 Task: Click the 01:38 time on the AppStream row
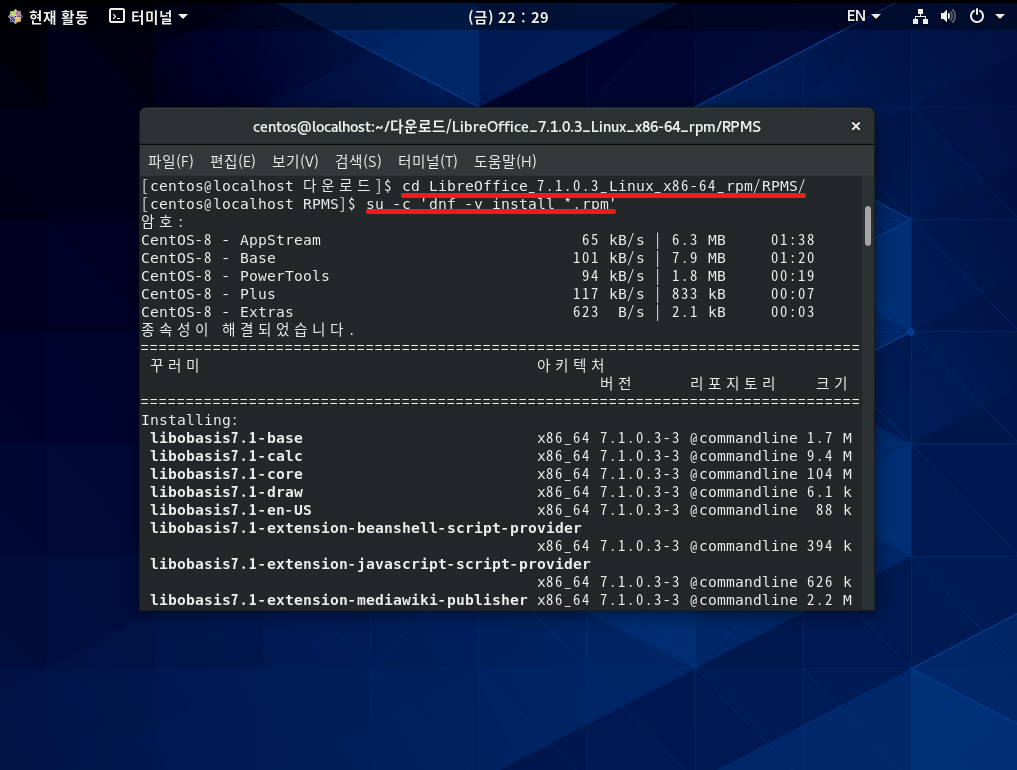tap(793, 240)
